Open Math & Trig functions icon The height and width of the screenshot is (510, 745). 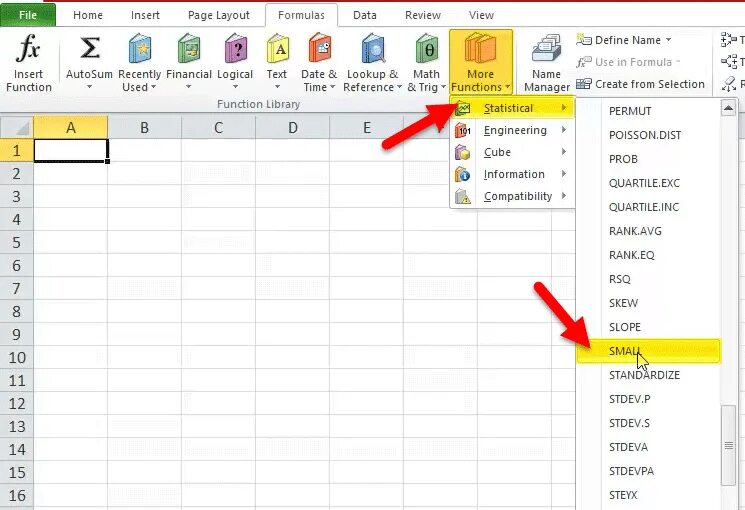[427, 48]
